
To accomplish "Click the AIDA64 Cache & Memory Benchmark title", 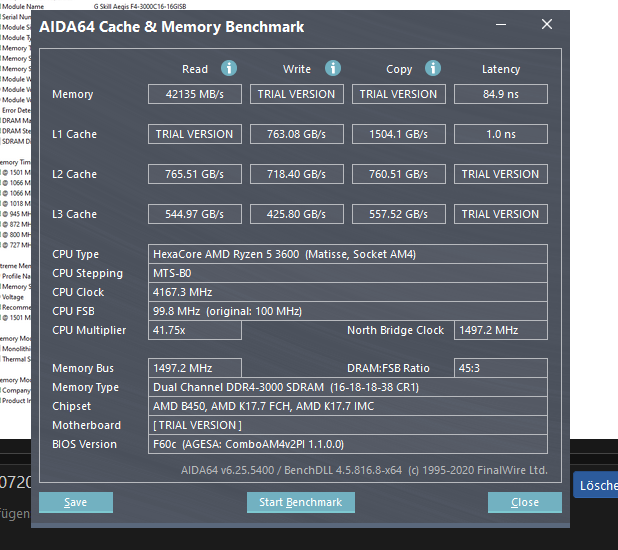I will click(171, 27).
